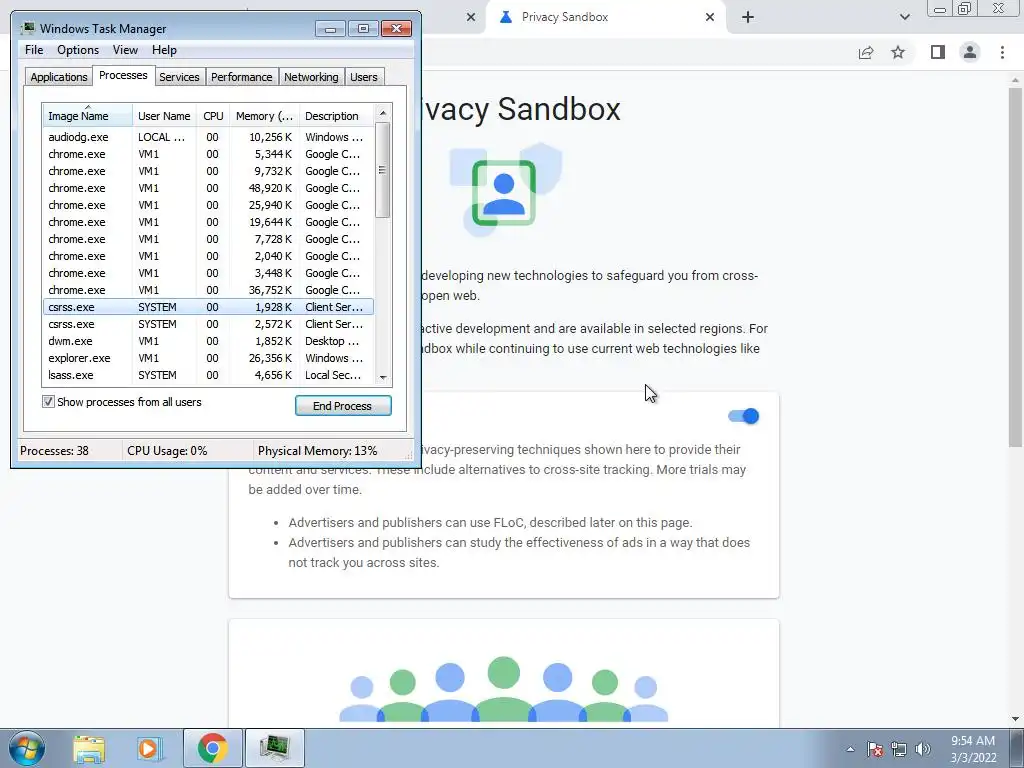
Task: Click the taskbar clock 9:54 AM
Action: coord(972,741)
